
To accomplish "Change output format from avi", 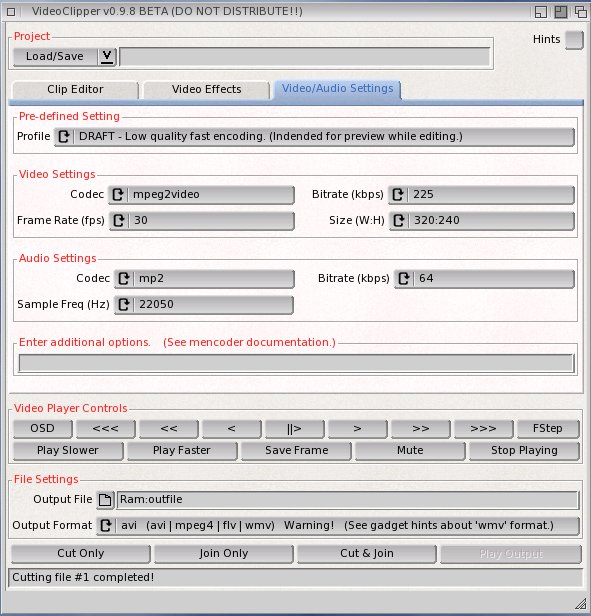I will 338,526.
